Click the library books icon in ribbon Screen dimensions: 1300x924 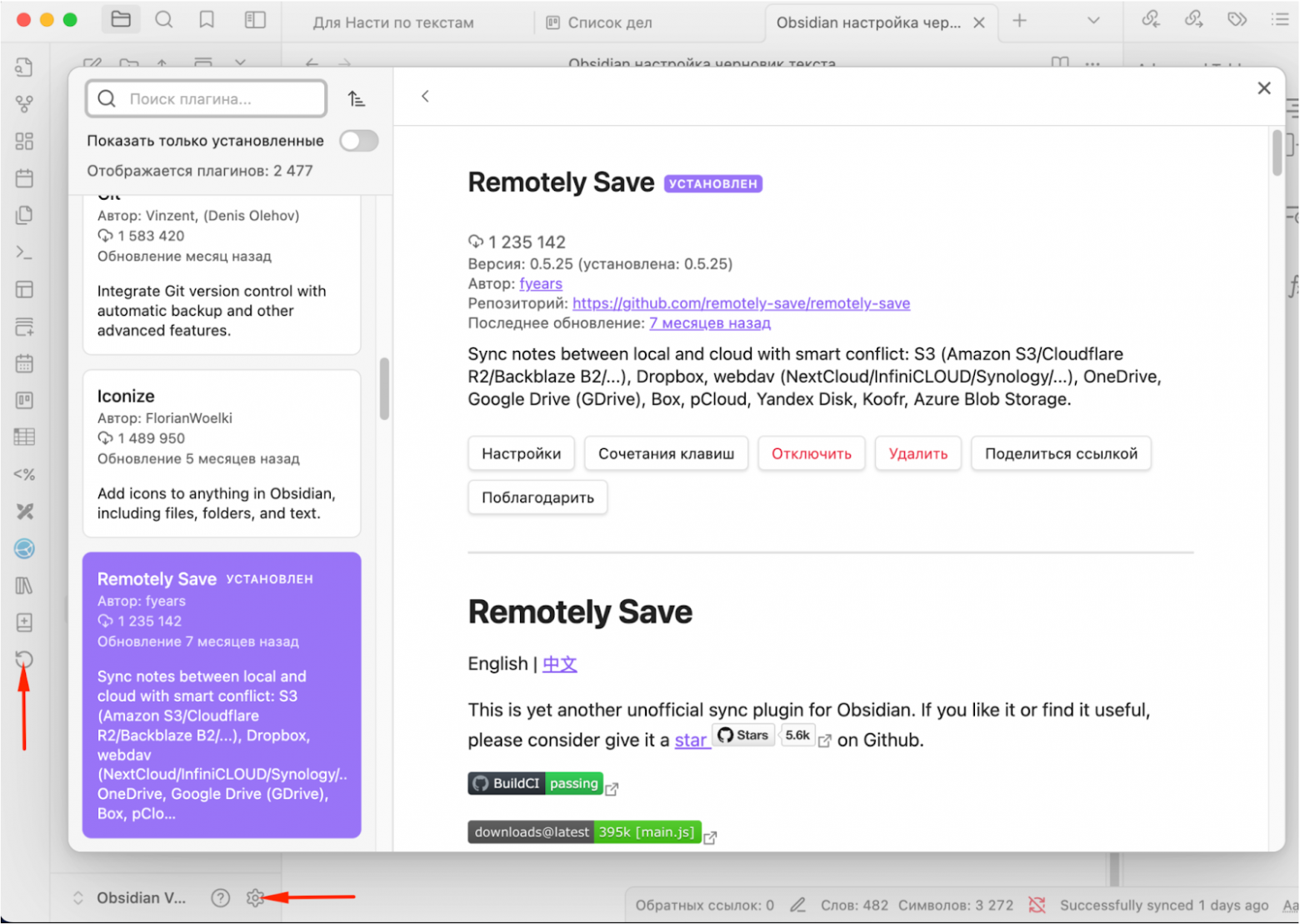point(24,586)
